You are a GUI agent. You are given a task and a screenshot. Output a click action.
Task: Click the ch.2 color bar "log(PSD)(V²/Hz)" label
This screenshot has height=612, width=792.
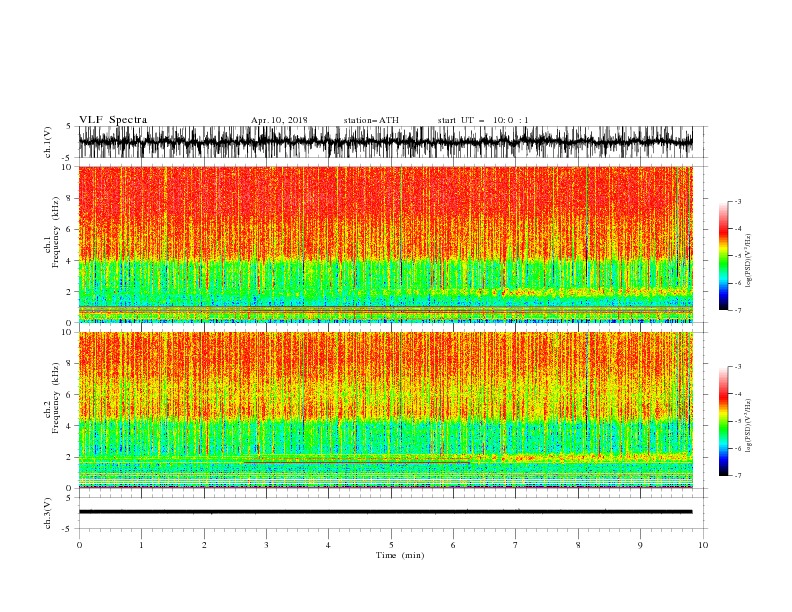(749, 426)
